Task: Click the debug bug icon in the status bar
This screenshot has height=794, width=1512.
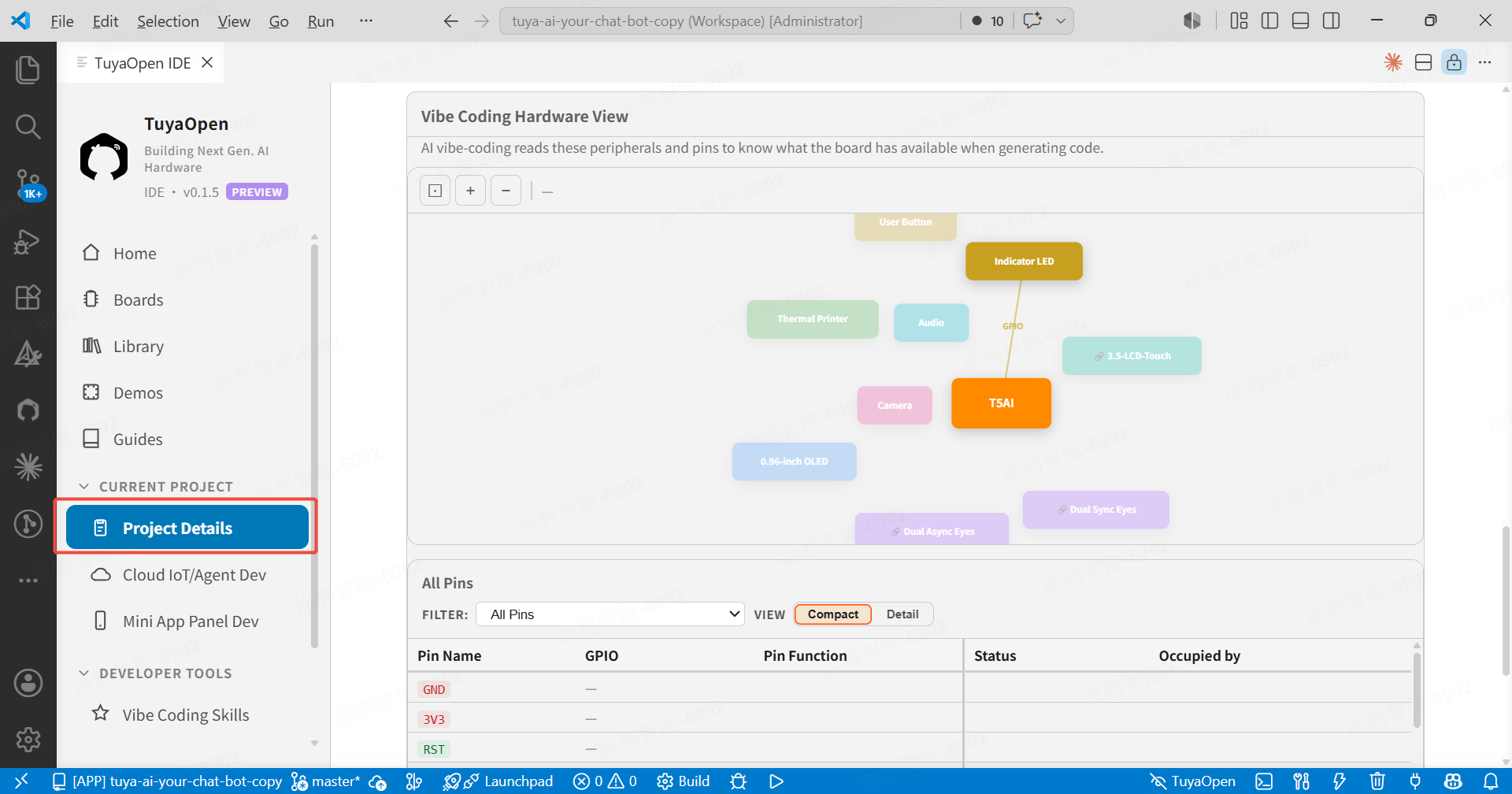Action: 738,781
